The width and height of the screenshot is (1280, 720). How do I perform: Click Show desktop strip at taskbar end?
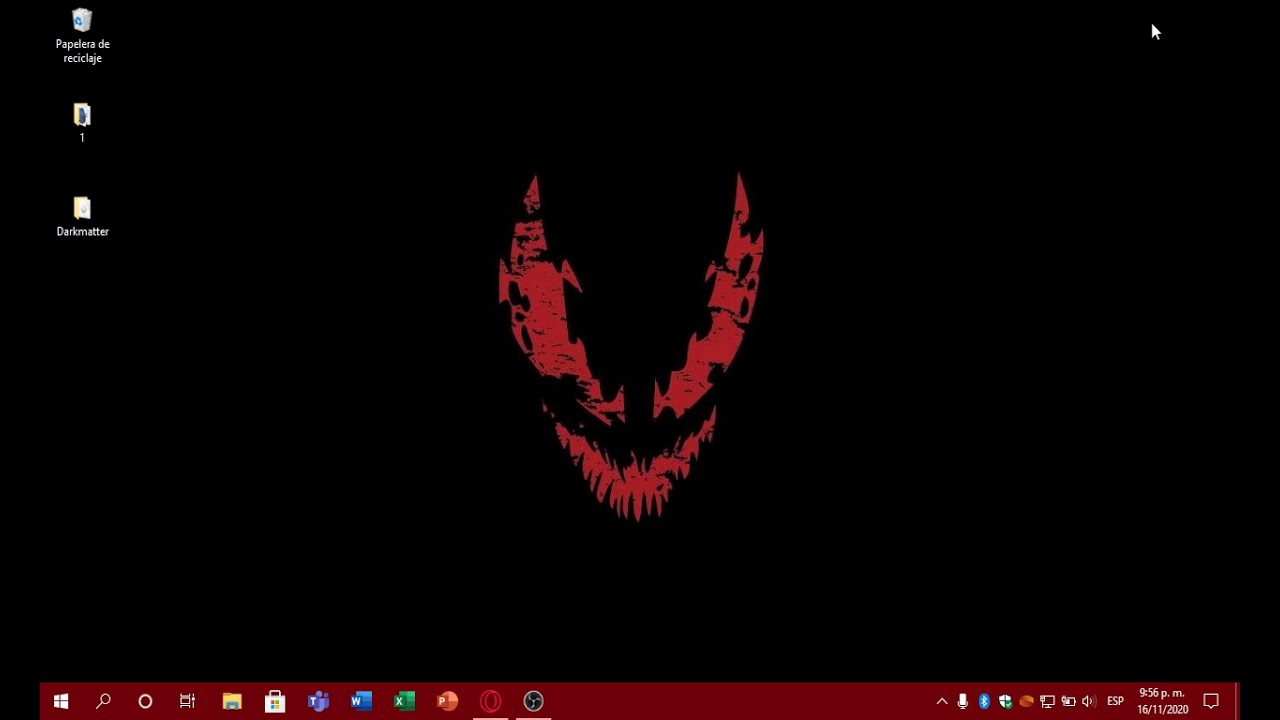(x=1236, y=701)
